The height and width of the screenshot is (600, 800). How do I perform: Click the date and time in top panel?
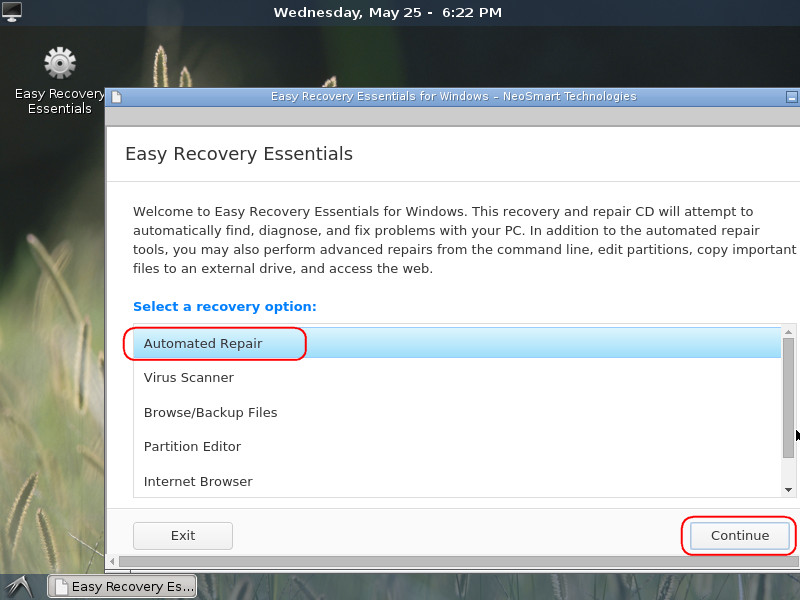[388, 12]
